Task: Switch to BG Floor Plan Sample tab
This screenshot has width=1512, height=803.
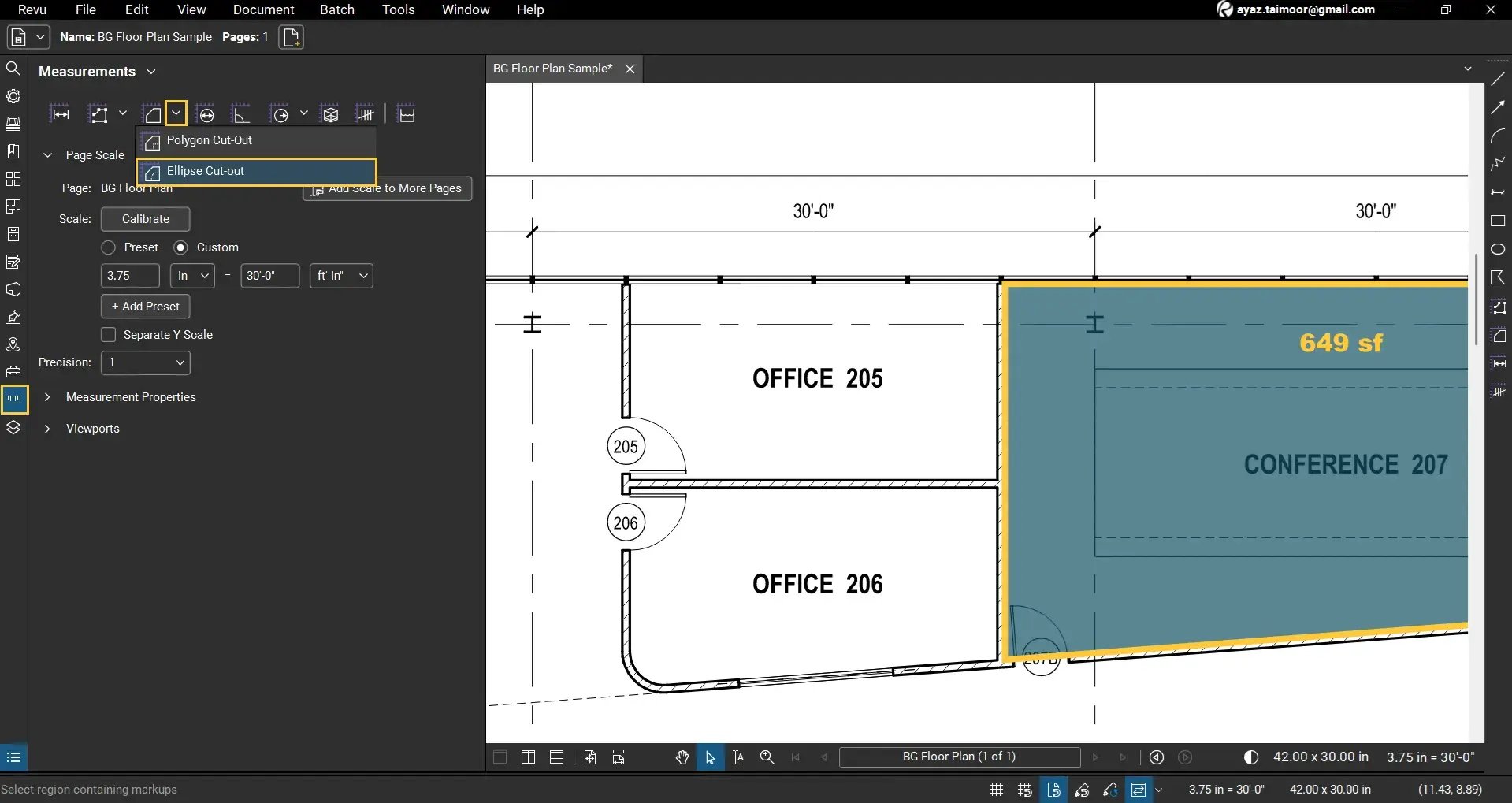Action: [552, 69]
